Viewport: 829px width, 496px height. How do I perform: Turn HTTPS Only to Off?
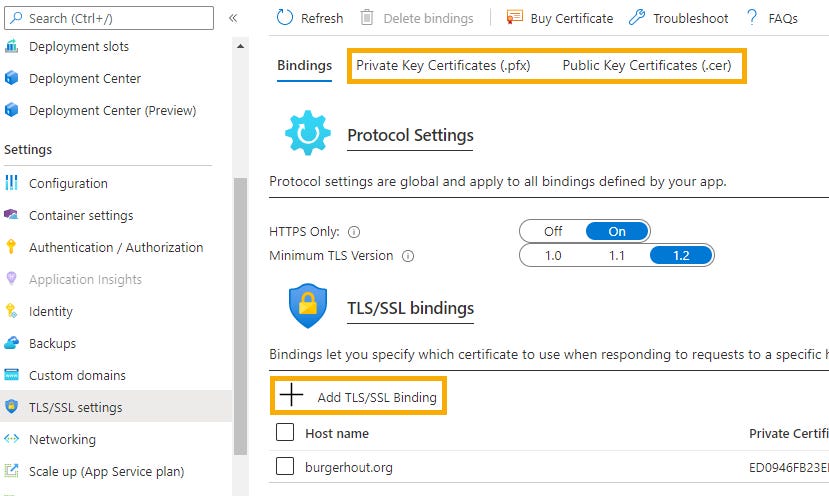(553, 231)
